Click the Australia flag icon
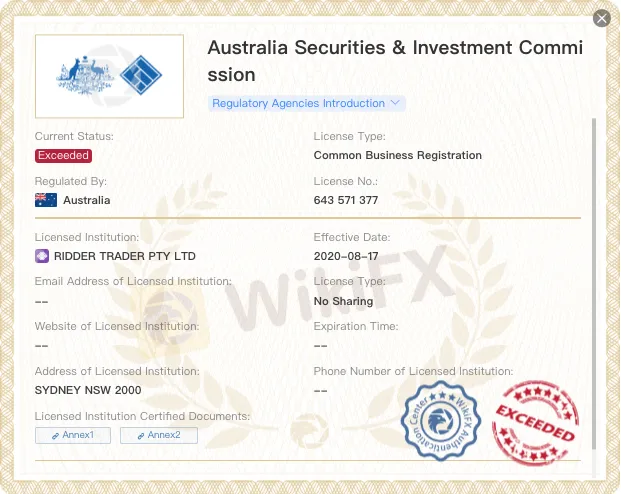This screenshot has height=494, width=621. (46, 200)
